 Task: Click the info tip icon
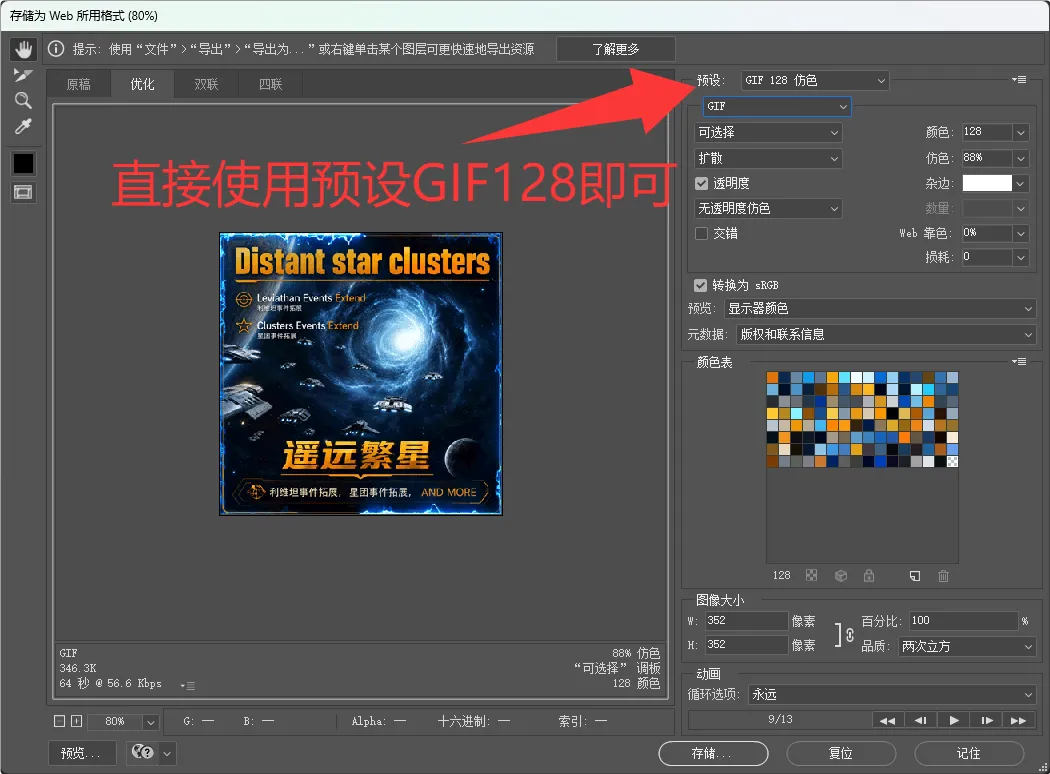click(x=56, y=49)
